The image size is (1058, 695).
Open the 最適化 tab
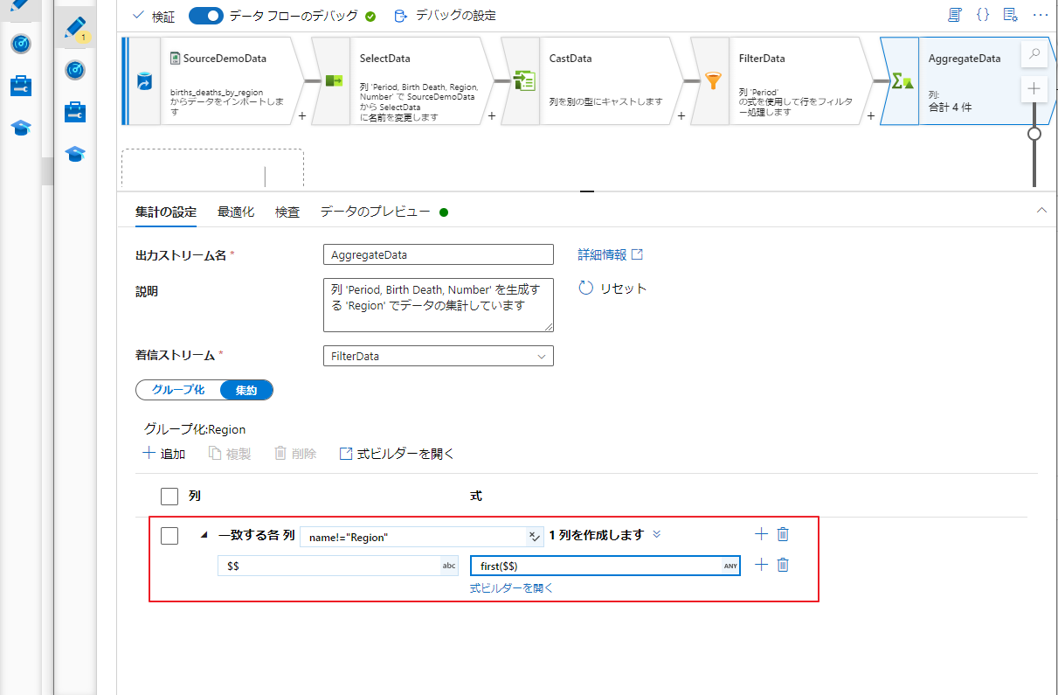click(x=235, y=212)
